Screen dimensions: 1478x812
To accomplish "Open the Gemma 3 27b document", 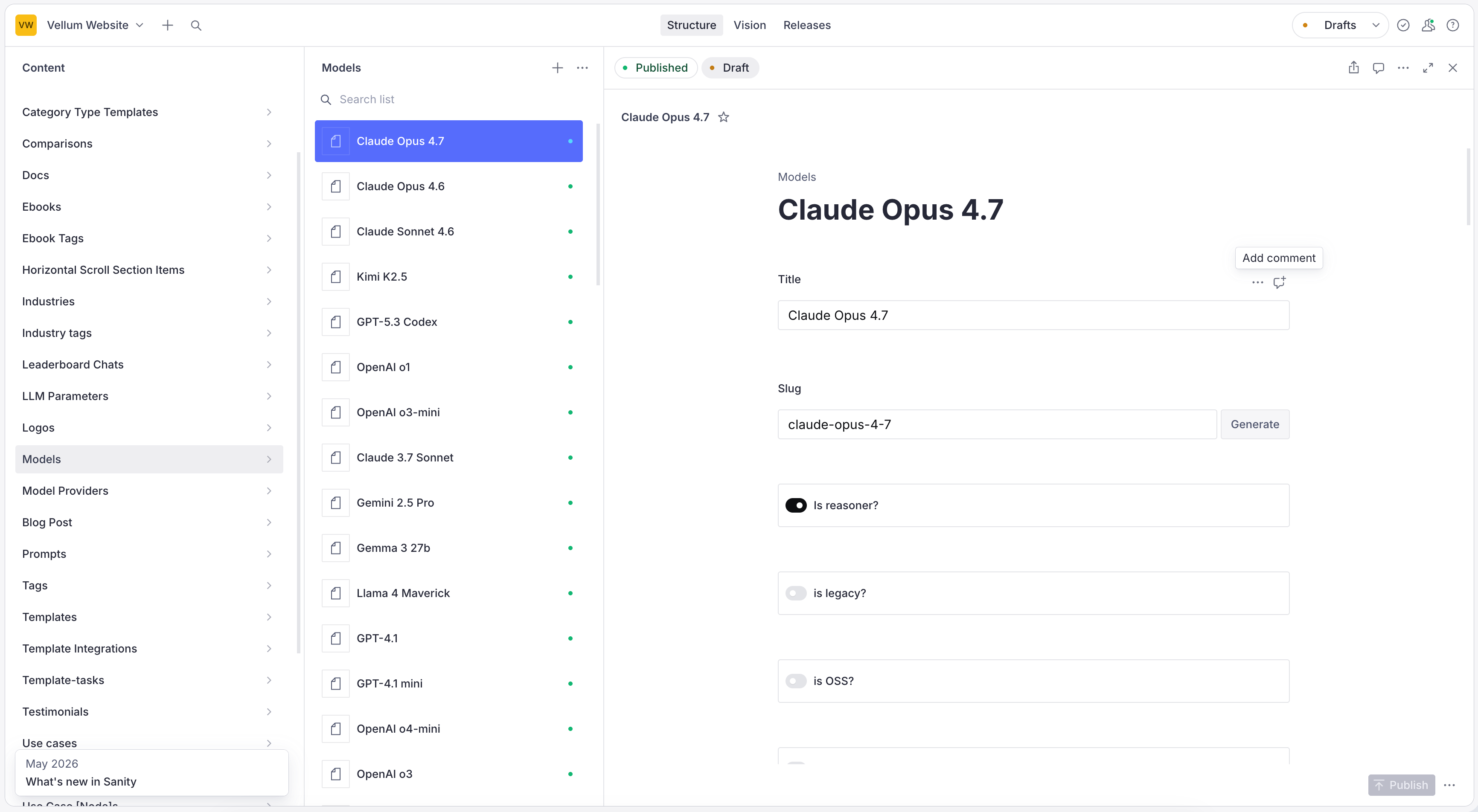I will coord(449,548).
